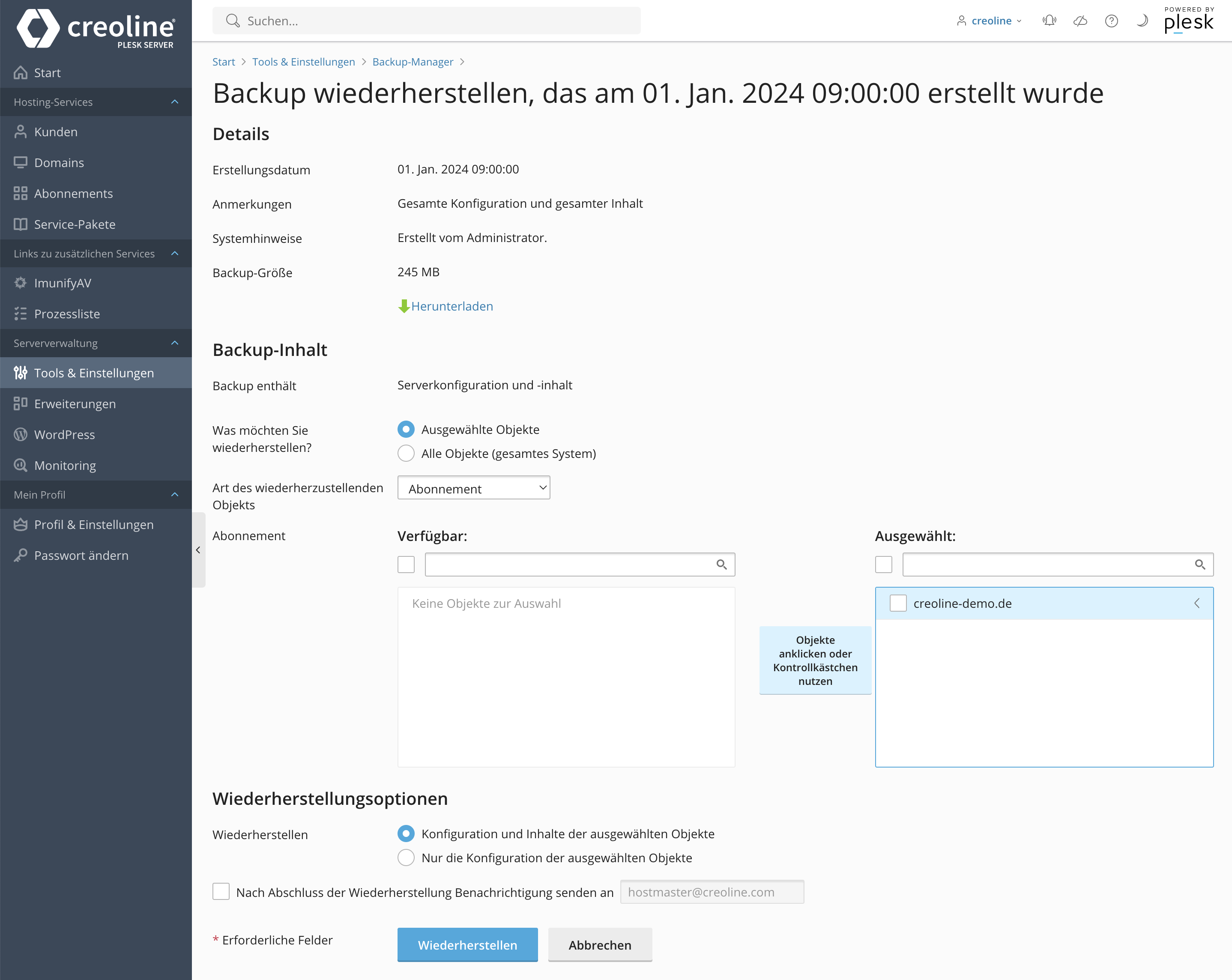Viewport: 1232px width, 980px height.
Task: Click arrow to remove creoline-demo.de from selection
Action: pyautogui.click(x=1196, y=604)
